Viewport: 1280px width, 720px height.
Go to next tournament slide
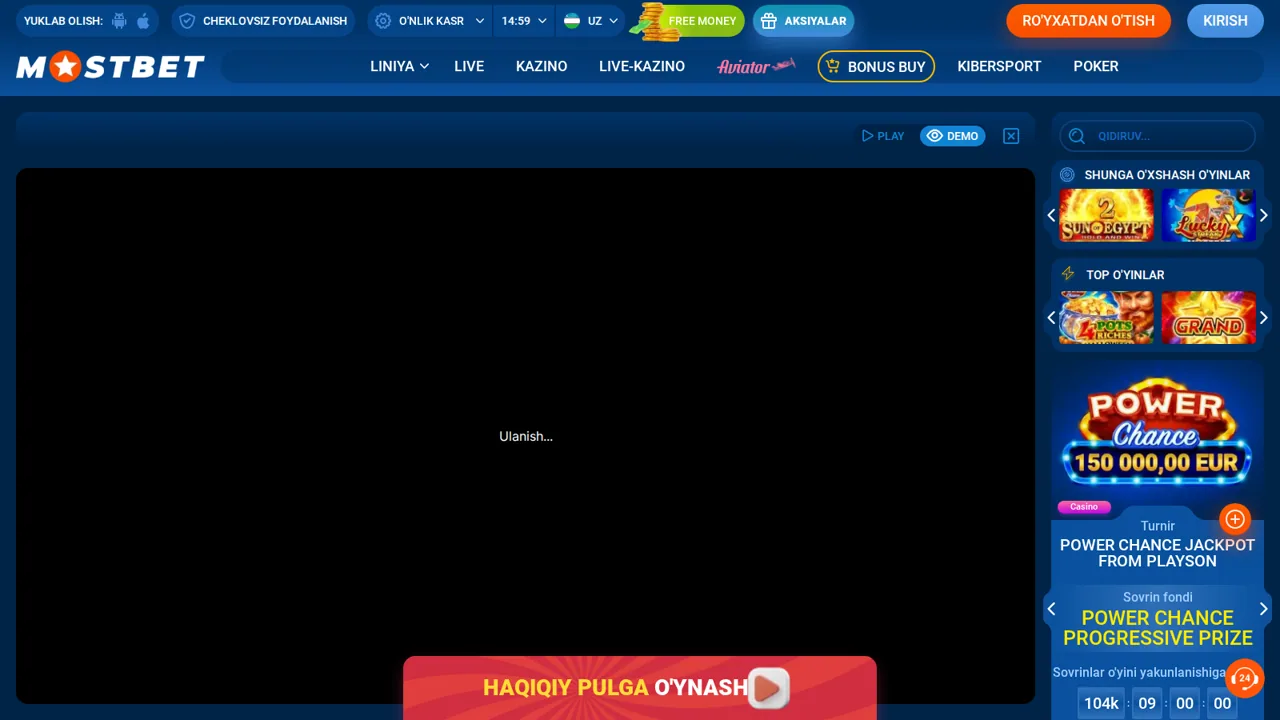point(1264,609)
